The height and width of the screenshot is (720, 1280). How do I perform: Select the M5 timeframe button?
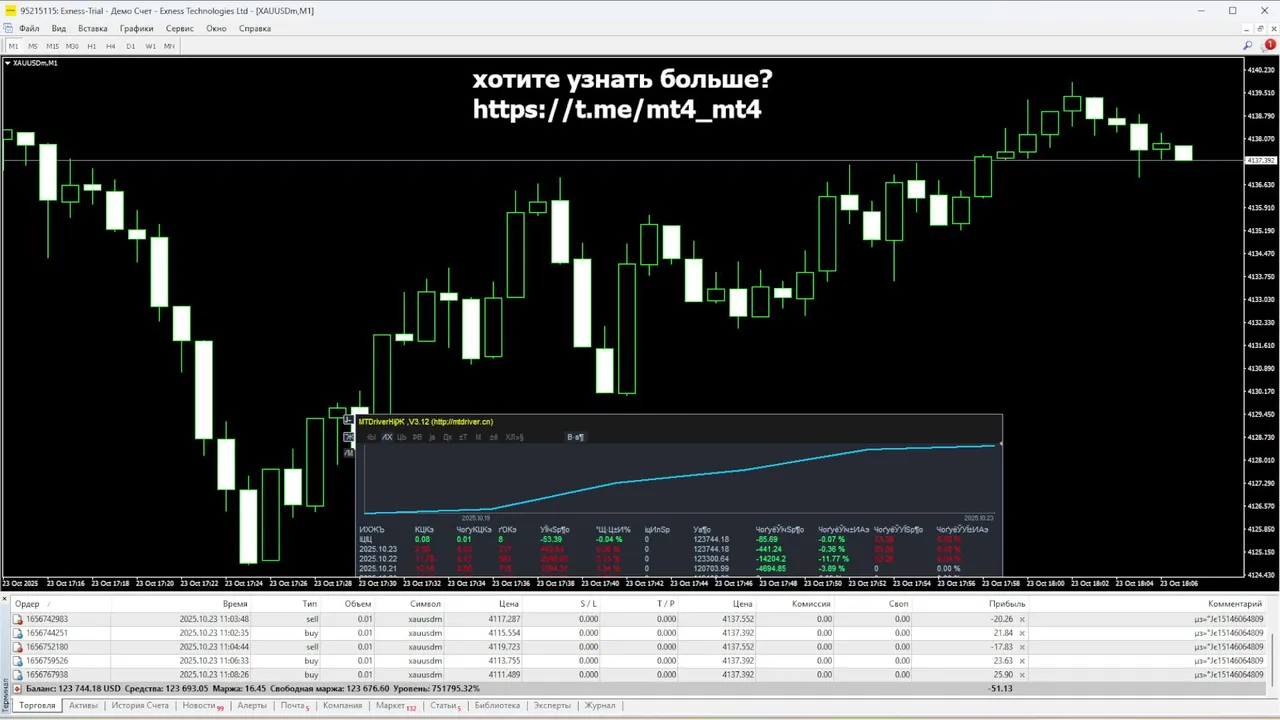click(33, 46)
